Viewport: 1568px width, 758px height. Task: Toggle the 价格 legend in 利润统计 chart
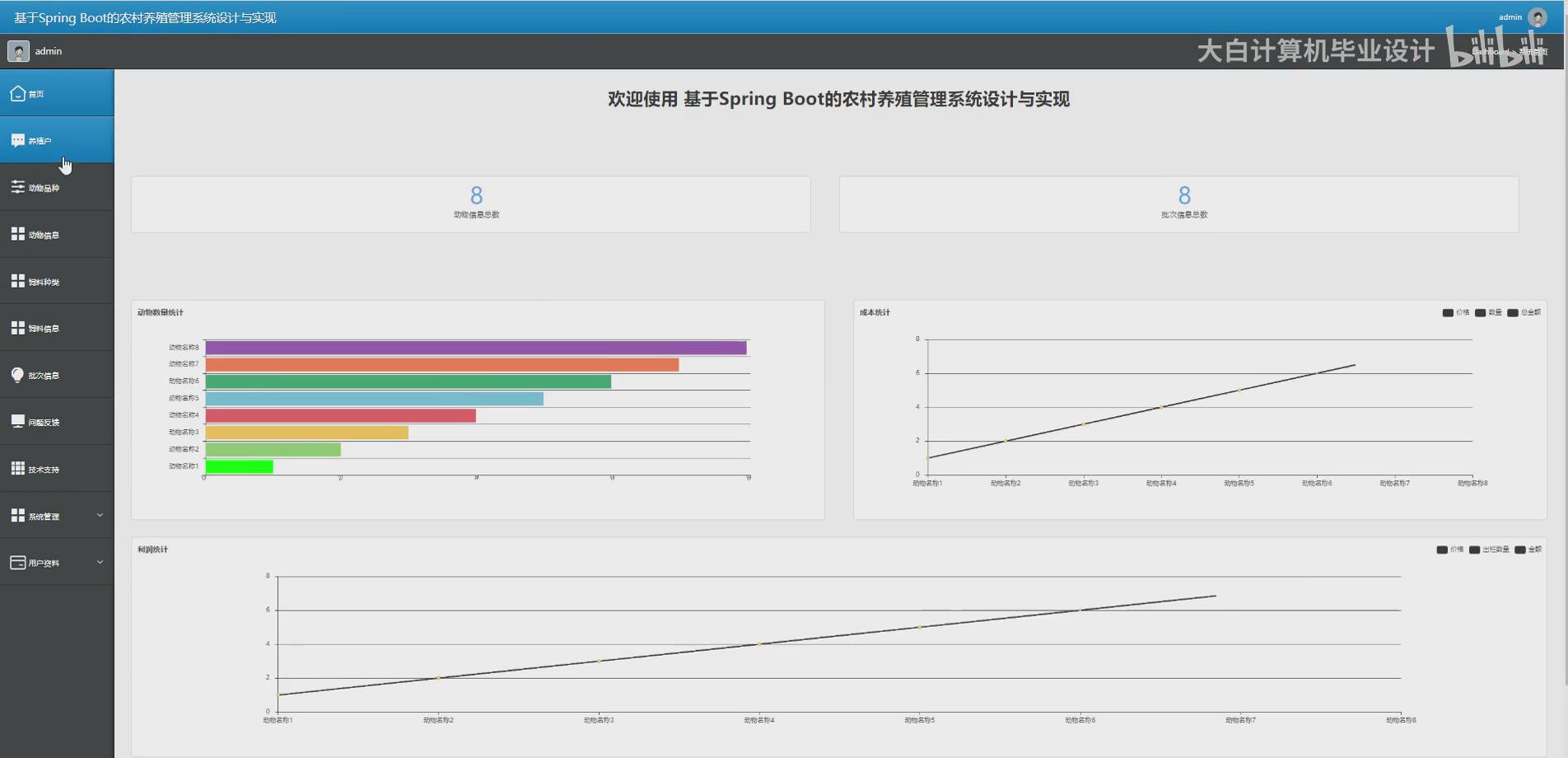pyautogui.click(x=1449, y=550)
